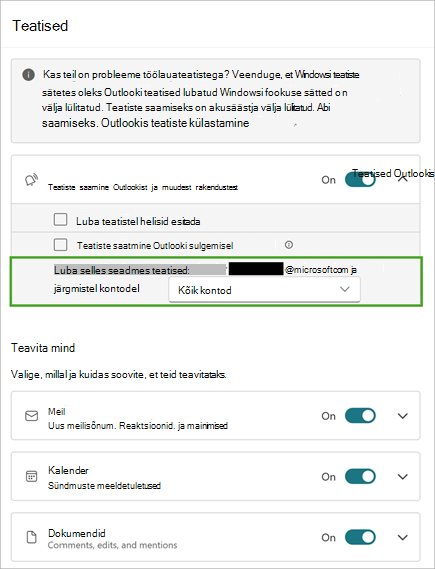
Task: Turn off the Meil notifications toggle
Action: [x=360, y=416]
